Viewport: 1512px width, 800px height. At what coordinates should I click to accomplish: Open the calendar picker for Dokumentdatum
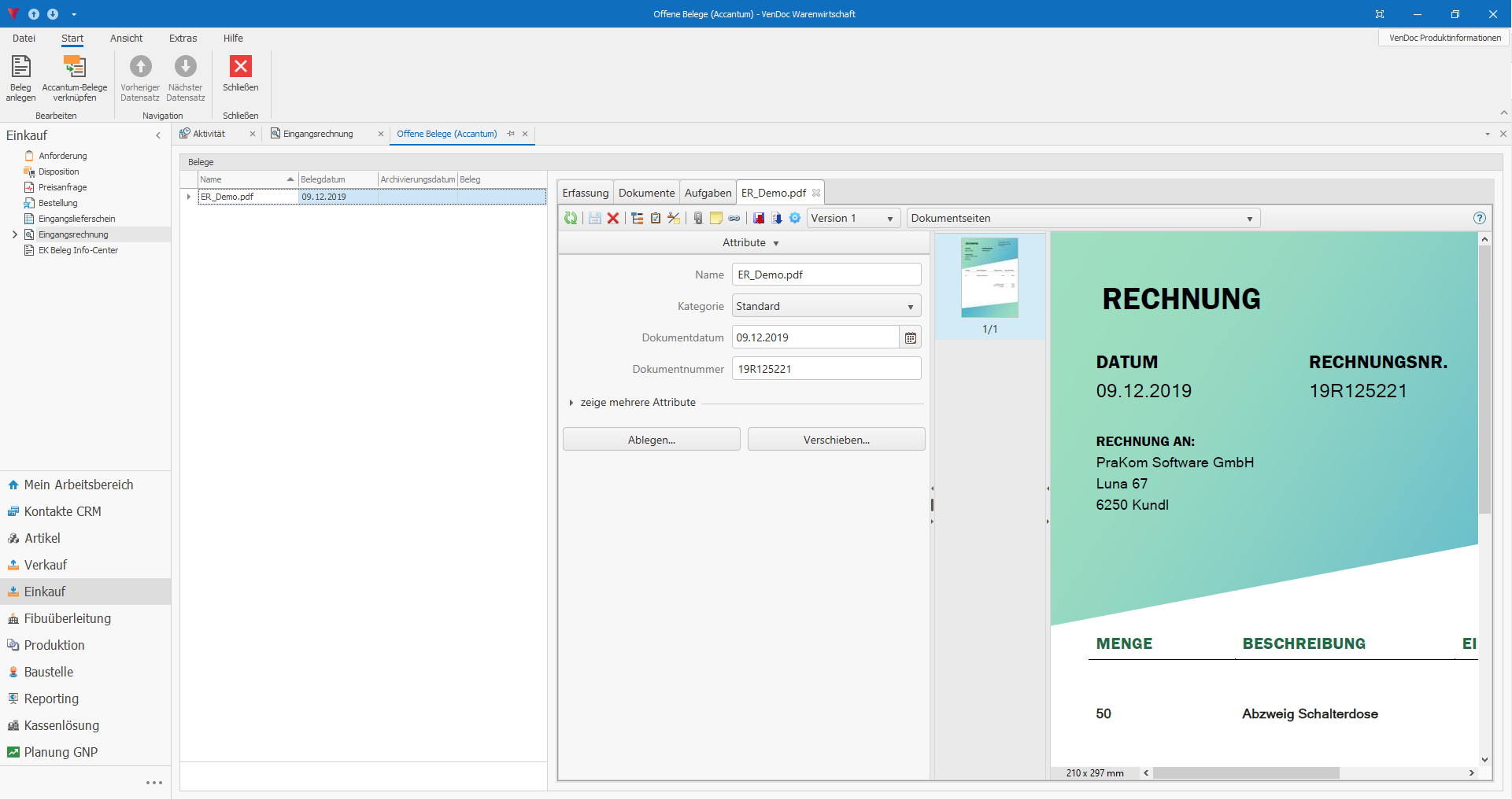(911, 338)
